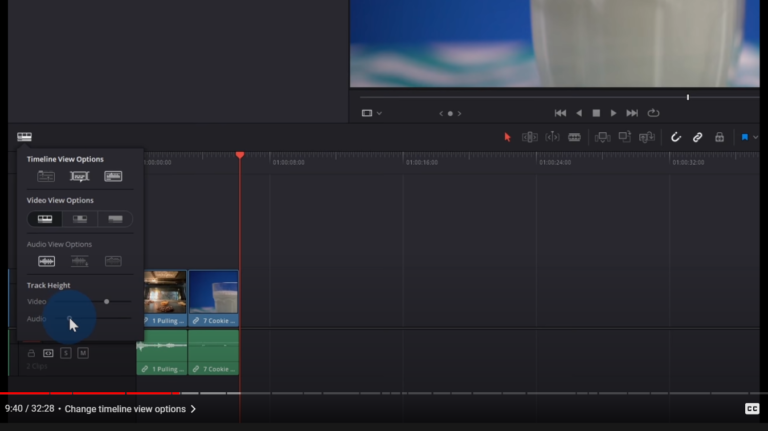
Task: Click the Timeline View Options heading
Action: click(x=65, y=159)
